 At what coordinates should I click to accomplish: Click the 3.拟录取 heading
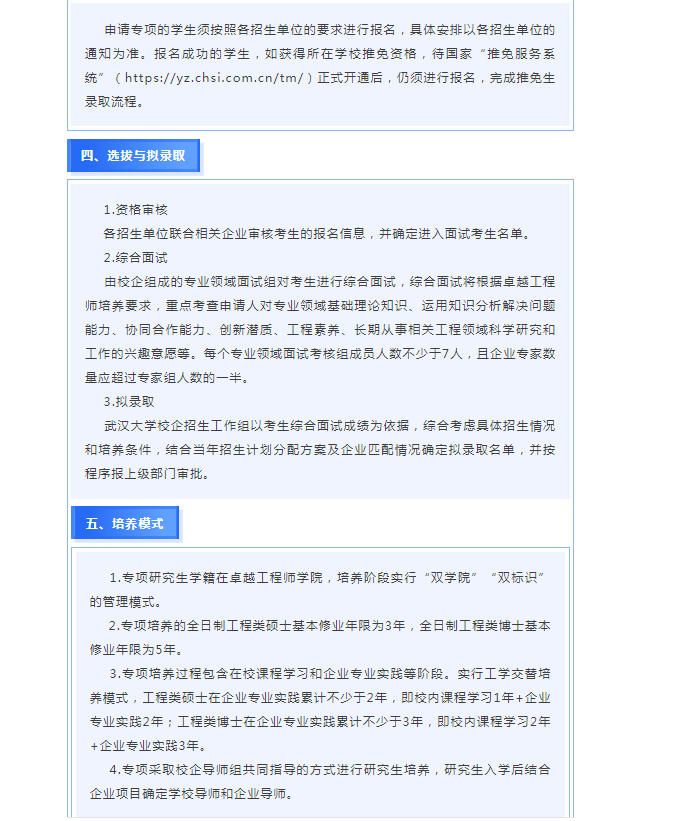(x=129, y=402)
